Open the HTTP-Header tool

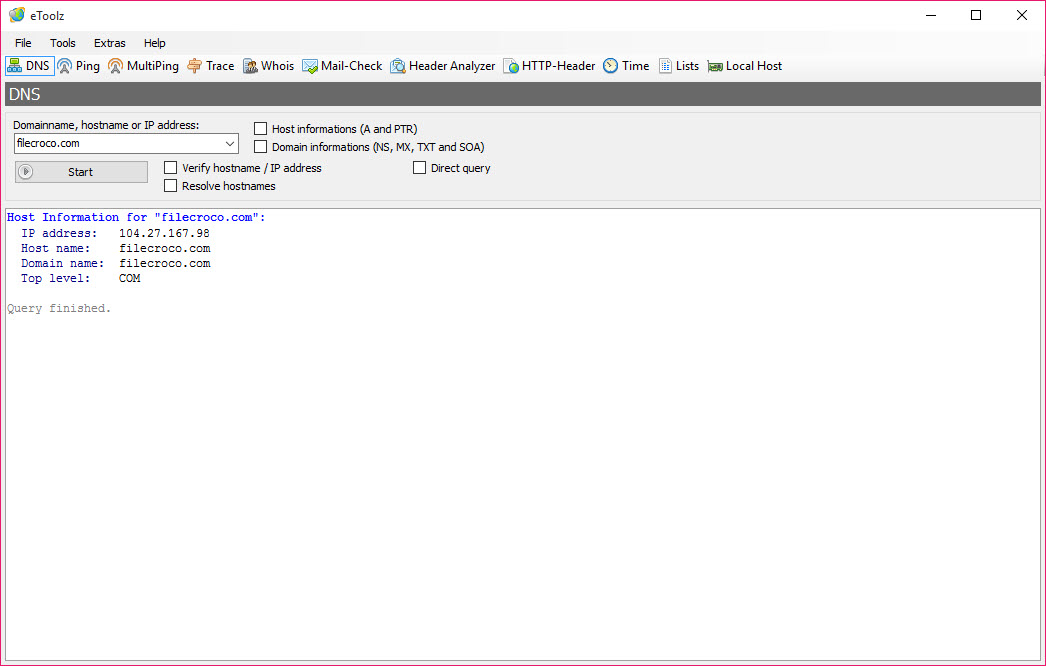(549, 66)
